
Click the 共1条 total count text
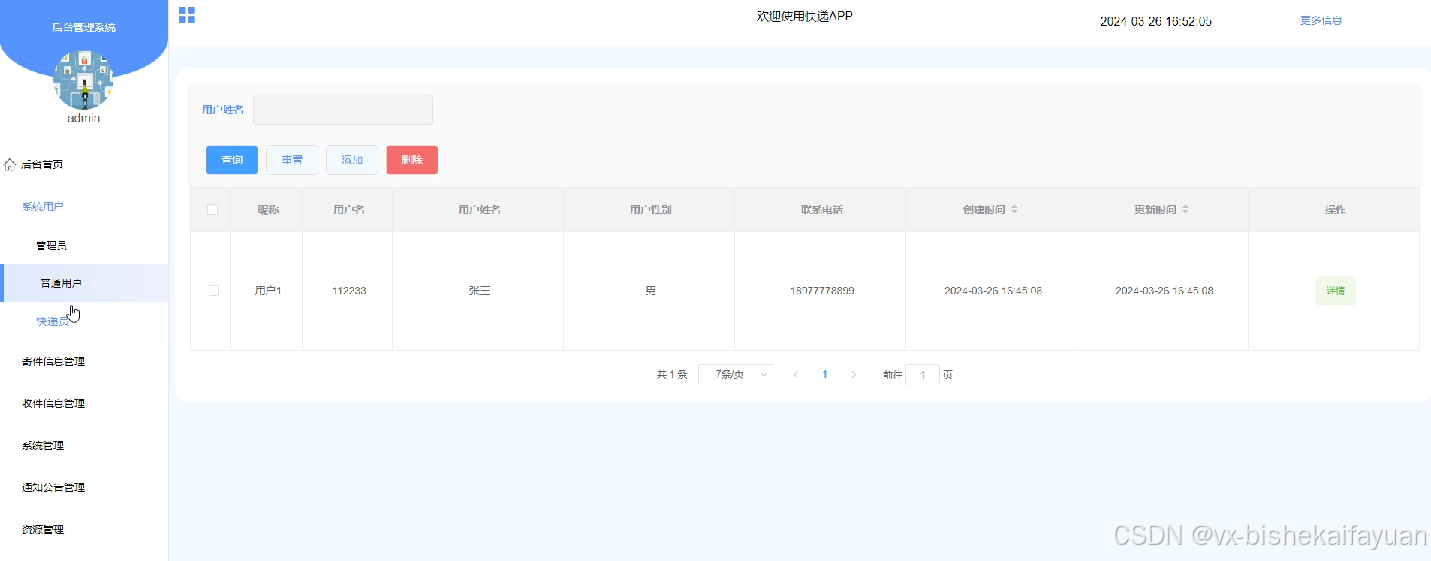tap(672, 375)
